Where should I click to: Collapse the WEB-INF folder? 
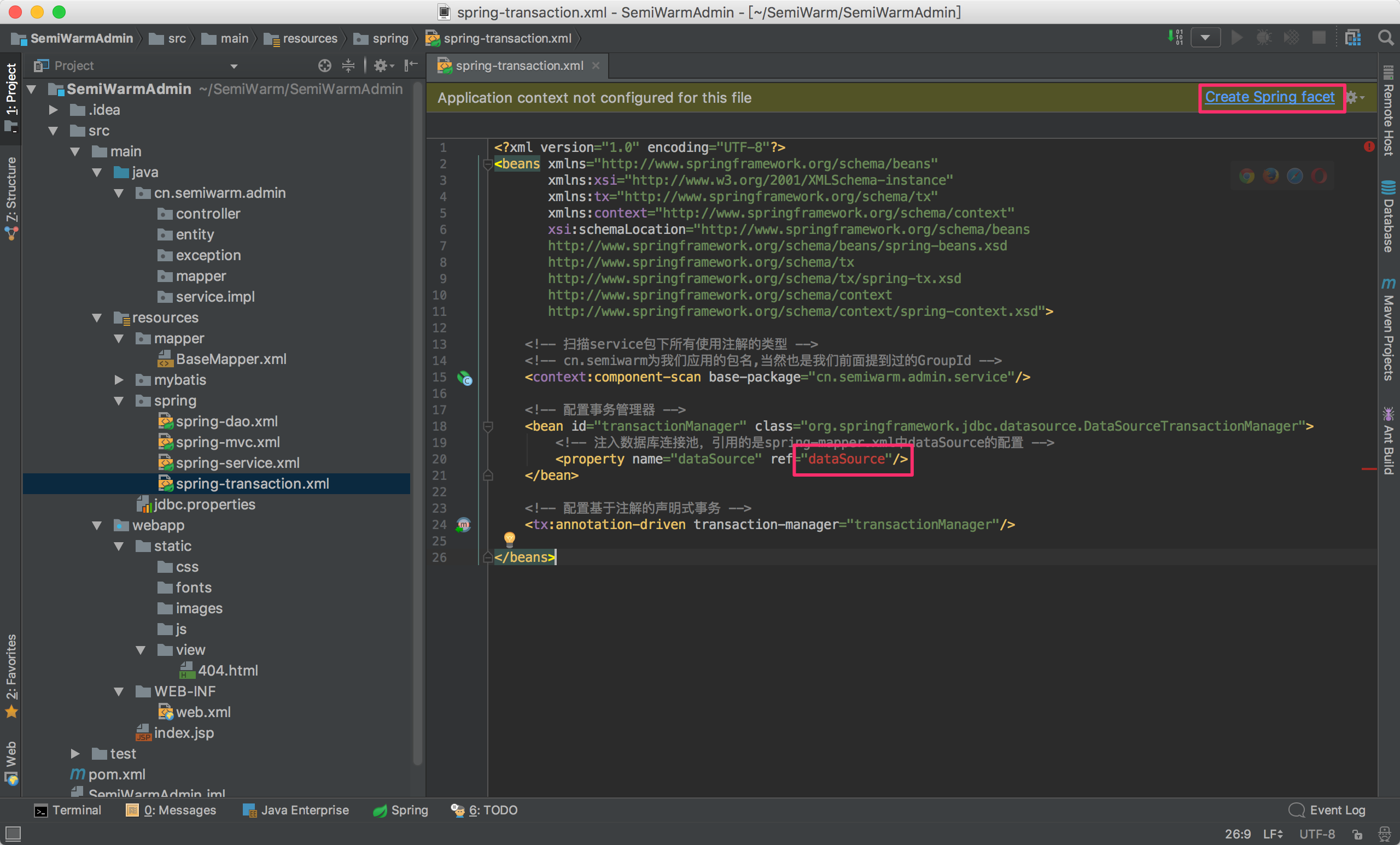[119, 691]
